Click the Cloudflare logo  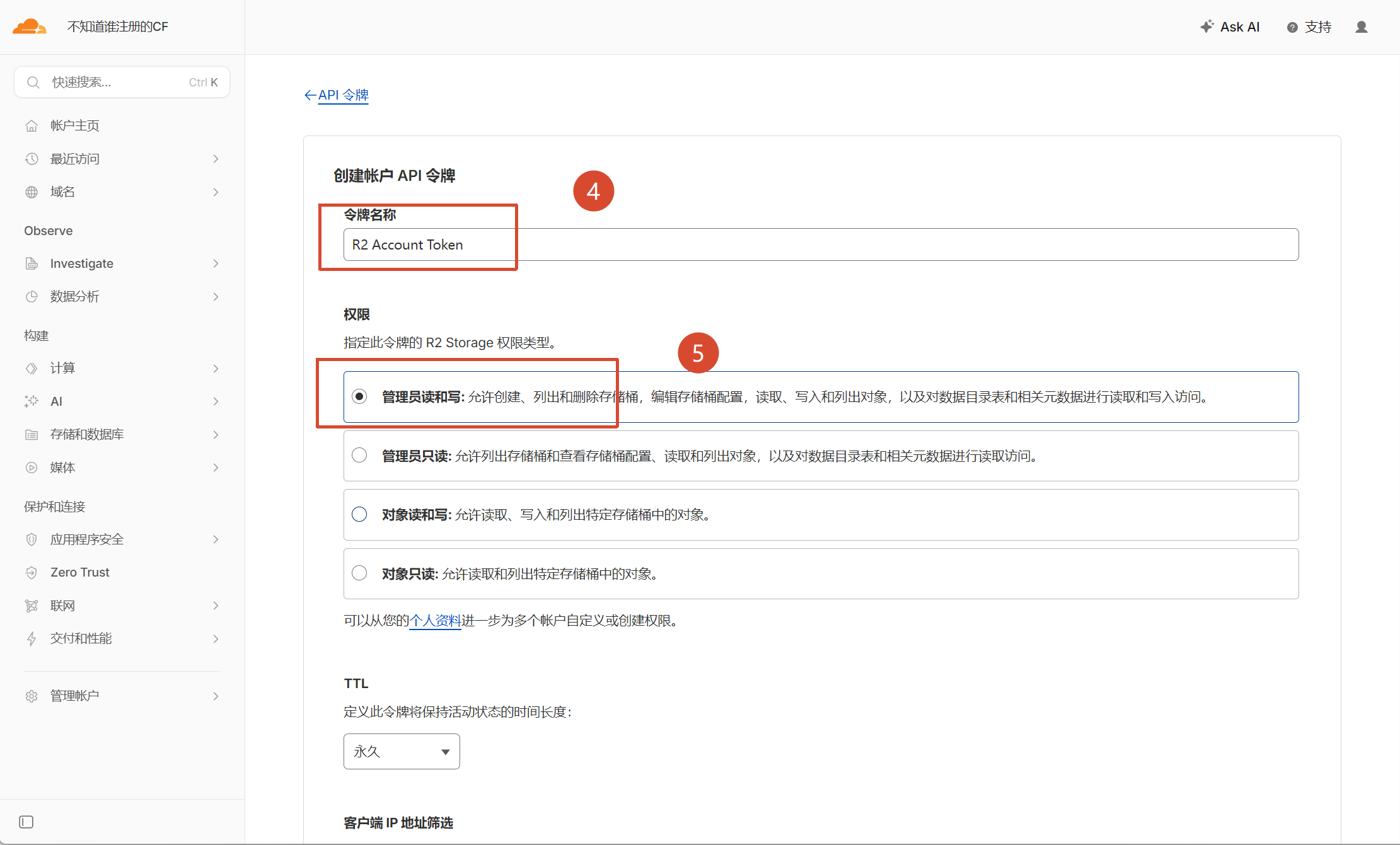tap(30, 26)
